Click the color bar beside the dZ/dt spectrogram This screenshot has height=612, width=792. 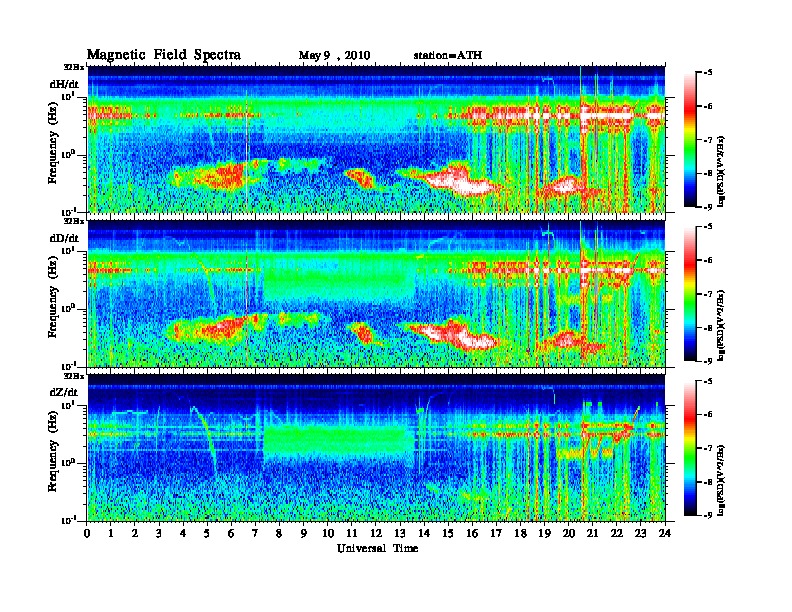[x=690, y=448]
